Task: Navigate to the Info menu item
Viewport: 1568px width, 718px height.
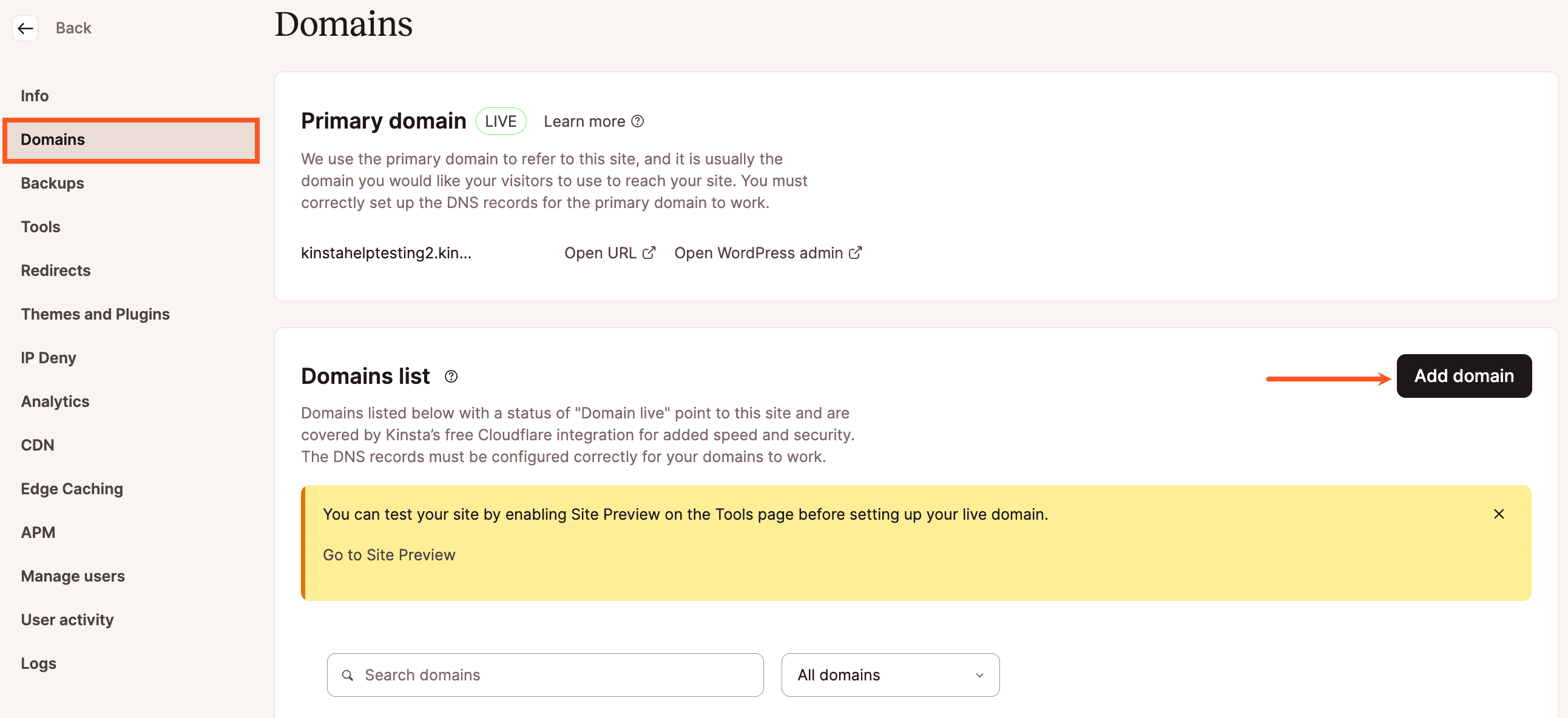Action: 35,95
